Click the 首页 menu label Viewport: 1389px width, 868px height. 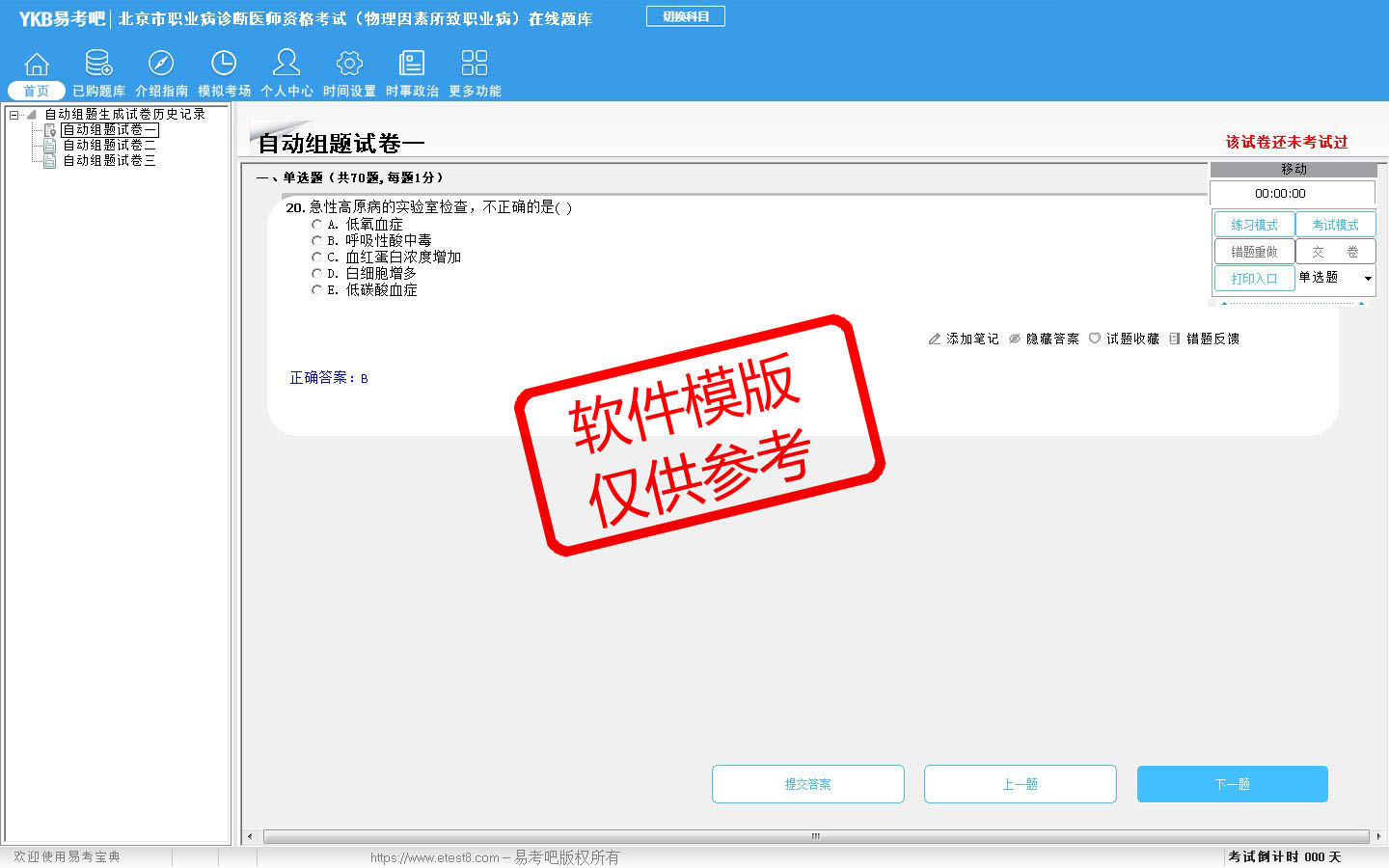[37, 91]
